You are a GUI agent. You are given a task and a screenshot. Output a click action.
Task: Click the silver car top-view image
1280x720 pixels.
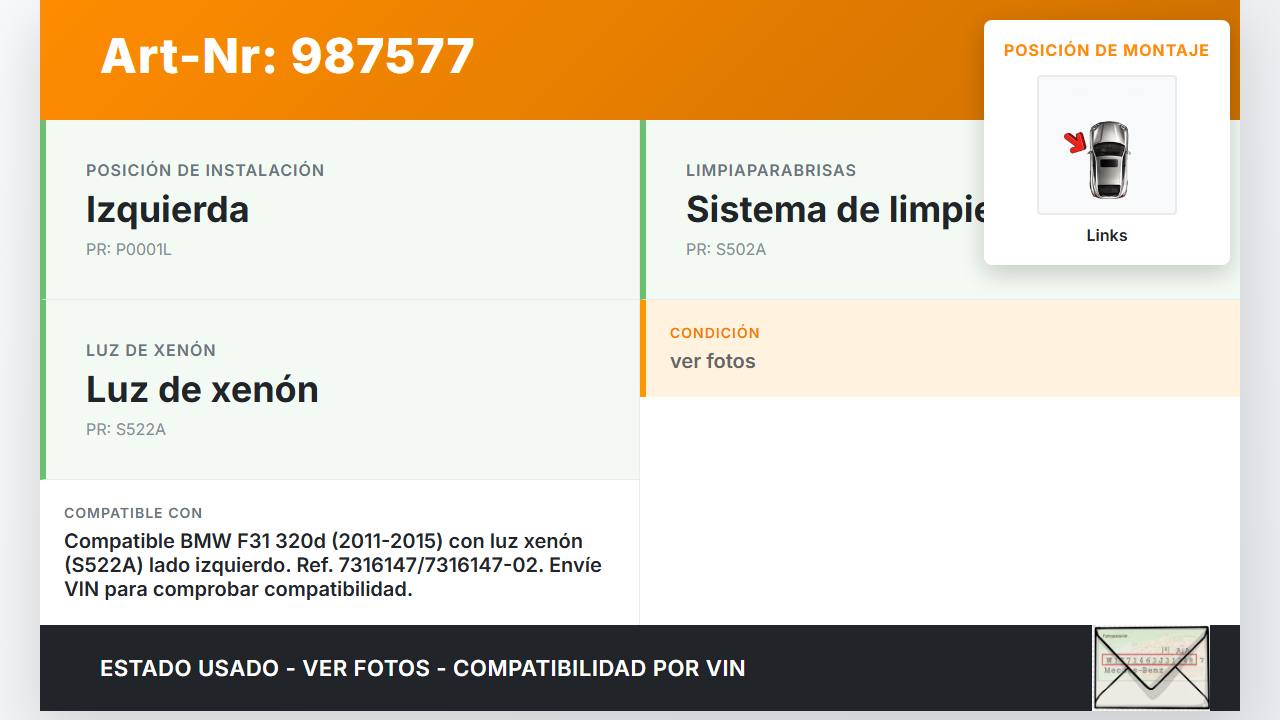[1108, 158]
